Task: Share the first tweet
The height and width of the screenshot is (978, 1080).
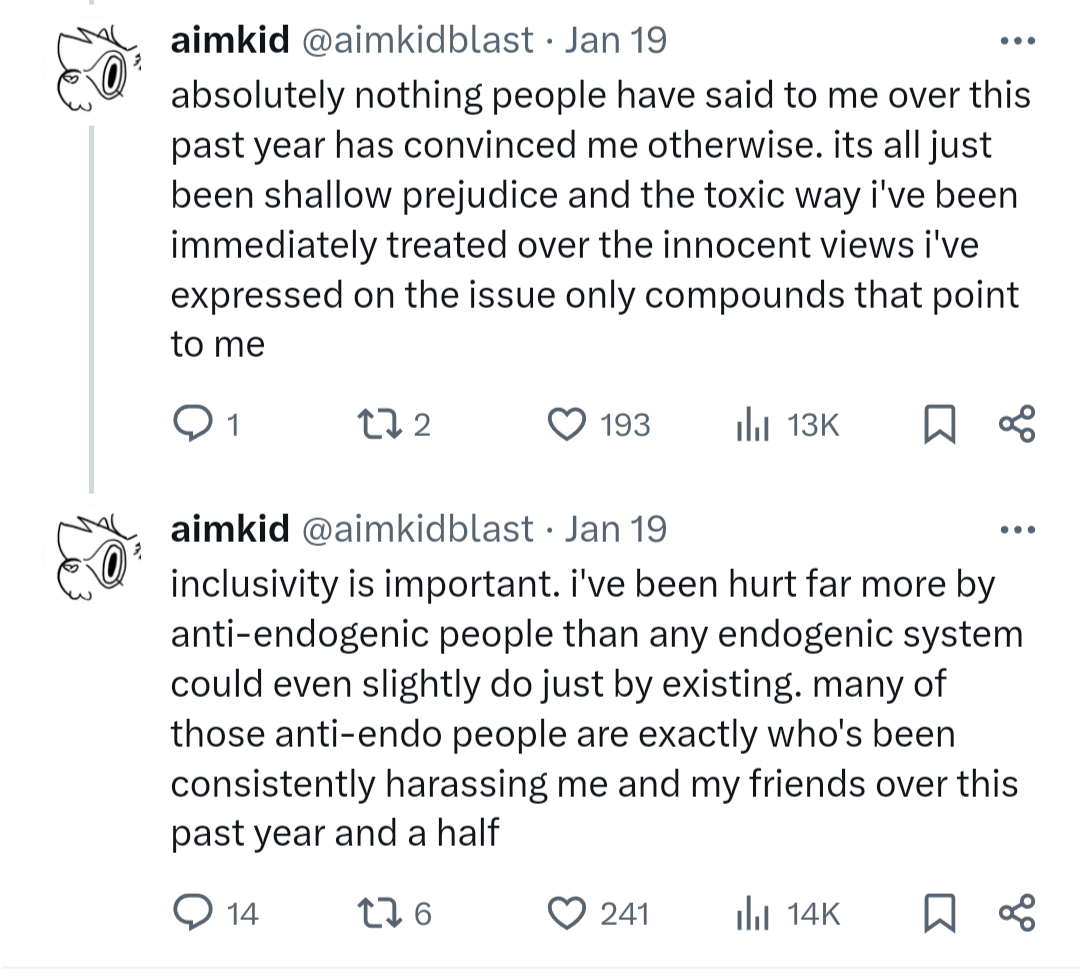Action: pos(1017,425)
